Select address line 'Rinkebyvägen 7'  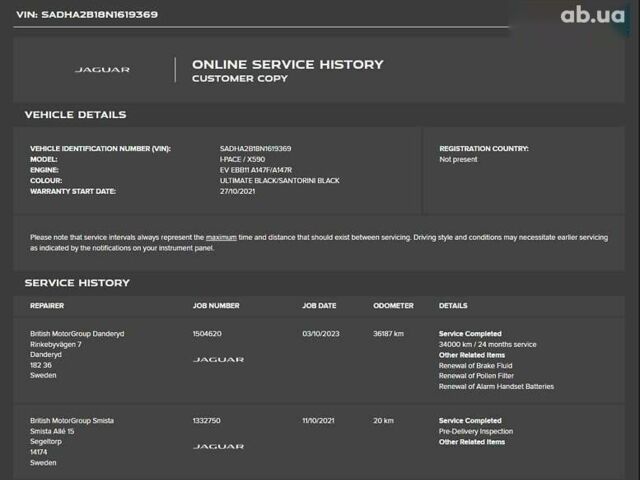click(x=56, y=344)
